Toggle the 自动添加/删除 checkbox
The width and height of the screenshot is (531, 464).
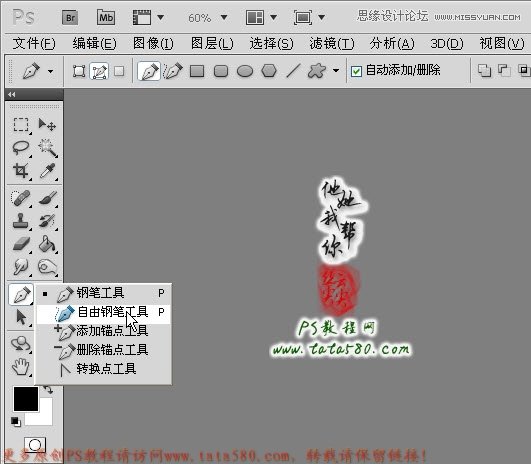356,71
